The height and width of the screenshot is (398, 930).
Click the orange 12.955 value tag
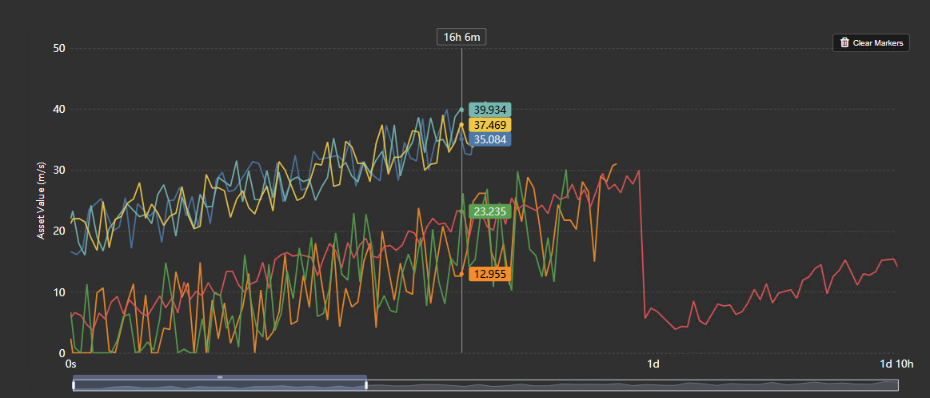coord(489,274)
